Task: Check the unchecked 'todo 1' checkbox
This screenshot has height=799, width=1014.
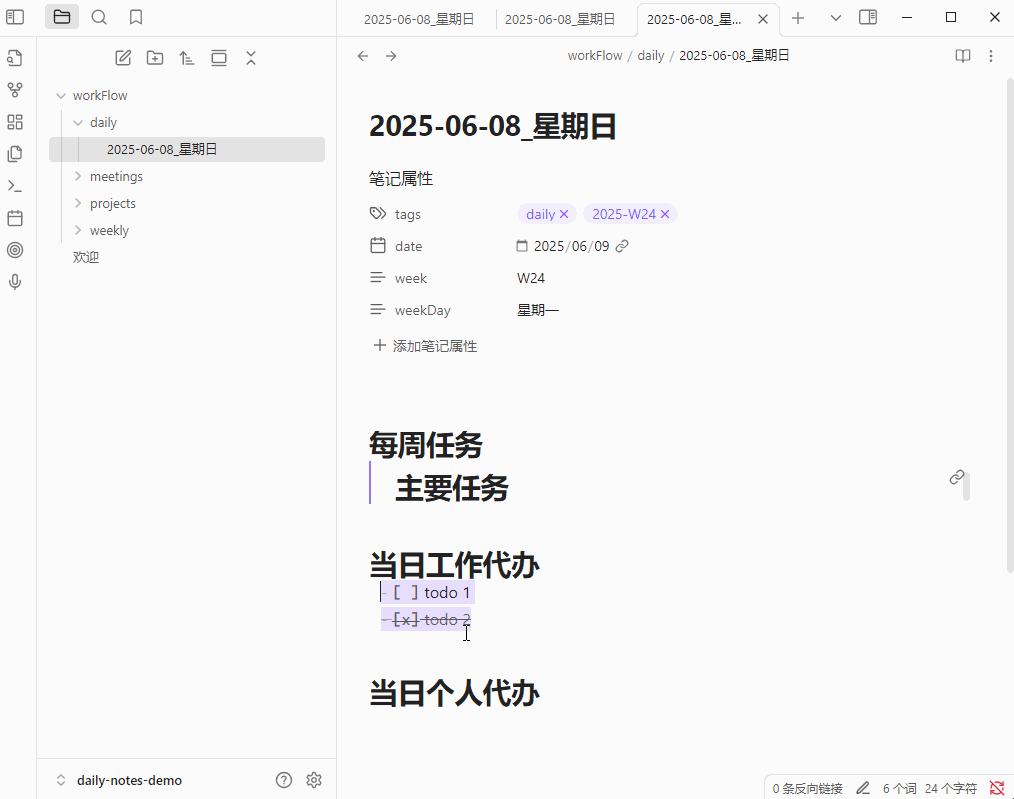Action: click(x=405, y=592)
